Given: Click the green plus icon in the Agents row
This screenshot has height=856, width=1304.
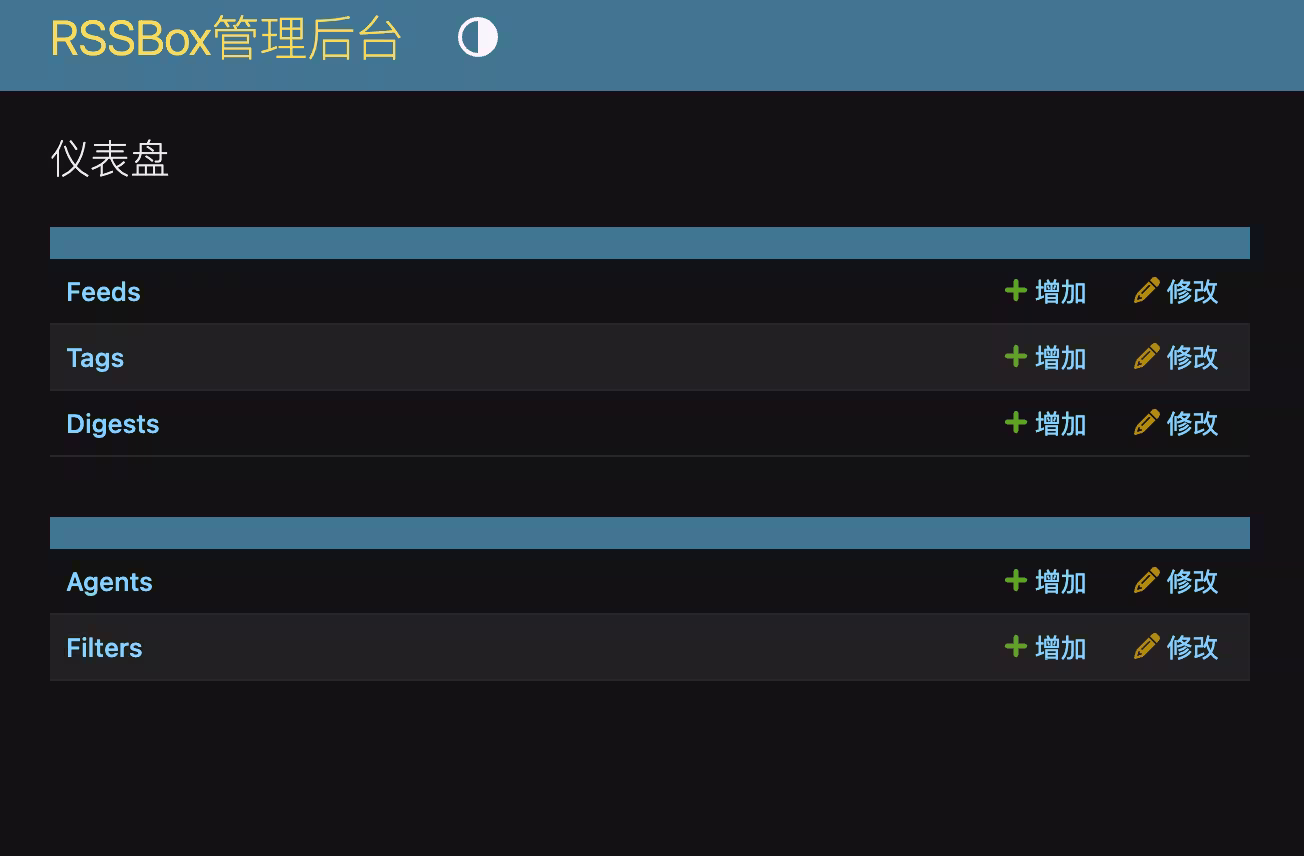Looking at the screenshot, I should (1015, 581).
